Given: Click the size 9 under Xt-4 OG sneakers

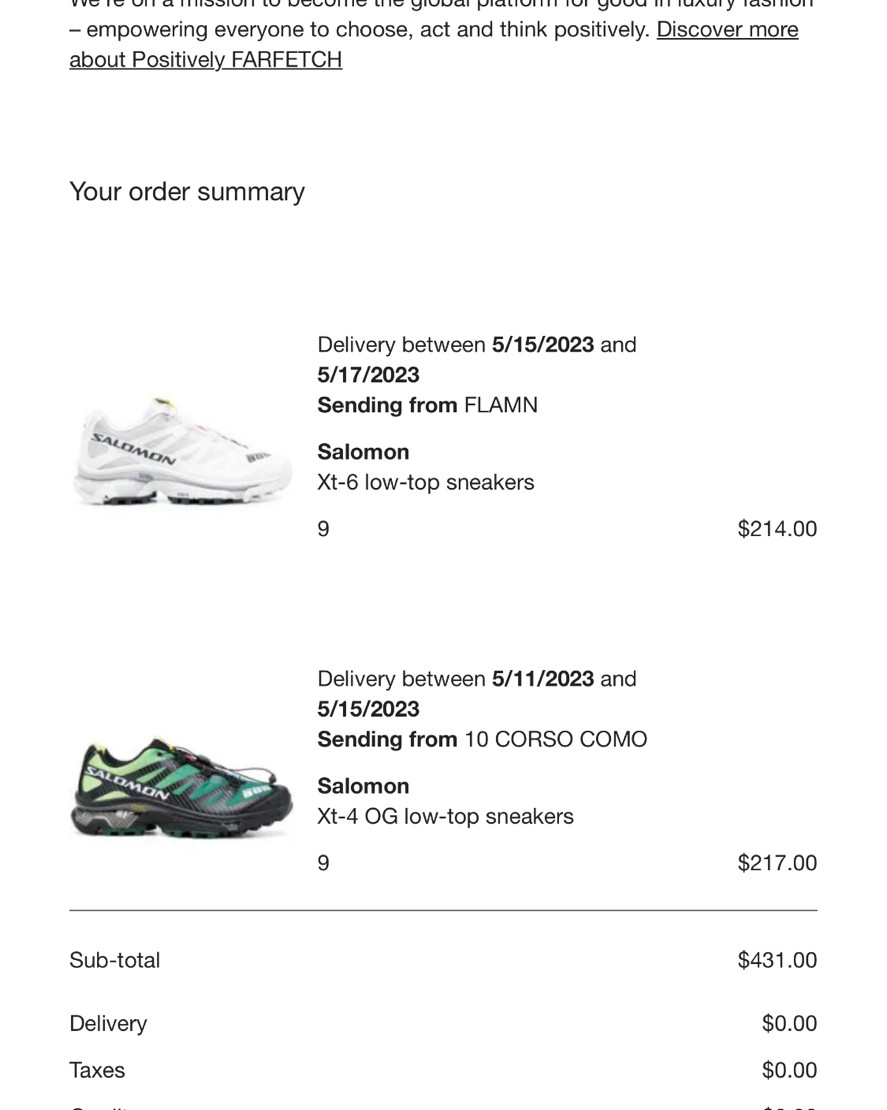Looking at the screenshot, I should [x=324, y=863].
